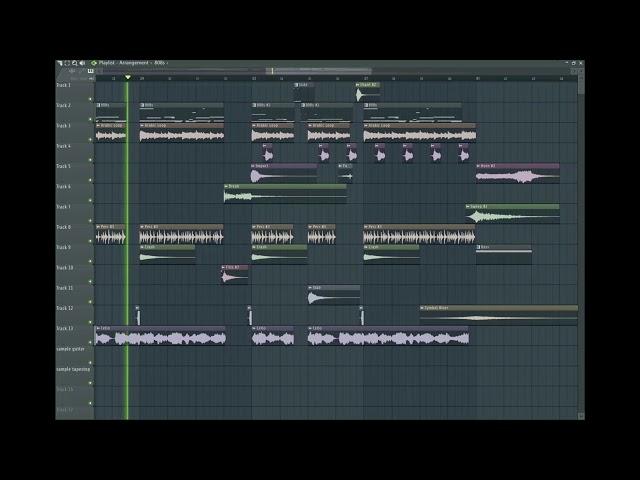The height and width of the screenshot is (480, 640).
Task: Mute Track 3 with its green dot
Action: (90, 140)
